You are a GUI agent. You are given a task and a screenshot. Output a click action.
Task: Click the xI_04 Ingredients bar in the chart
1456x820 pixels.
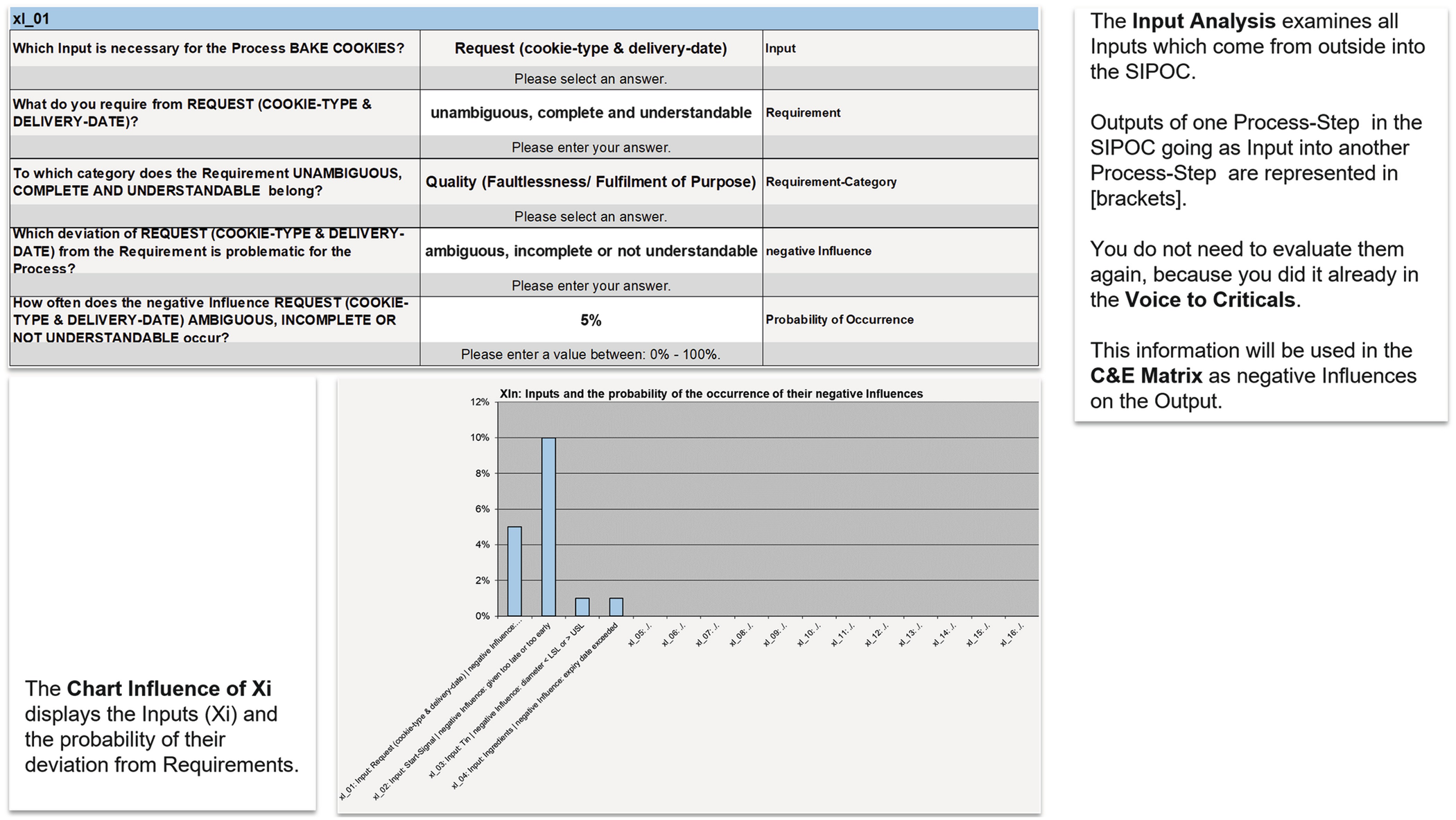click(x=616, y=607)
